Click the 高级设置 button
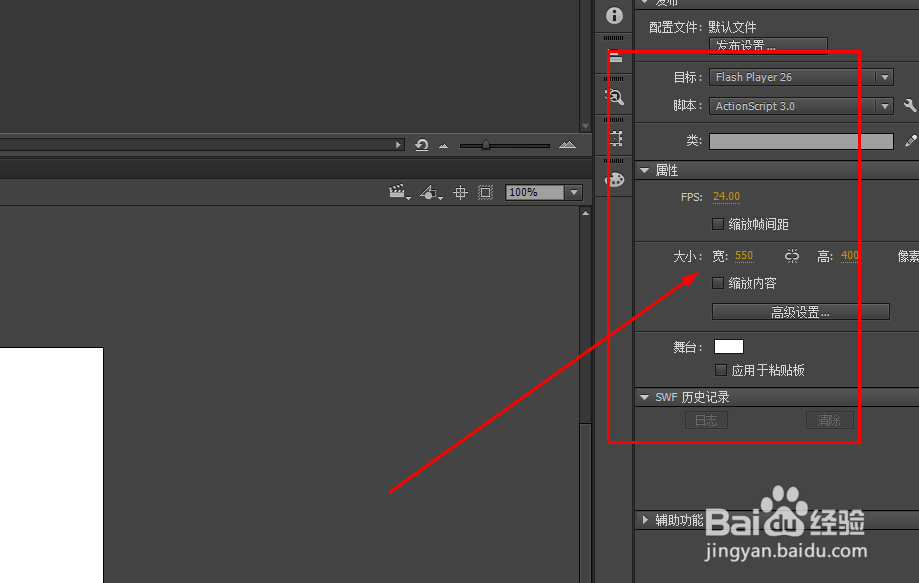The image size is (919, 583). click(x=801, y=312)
